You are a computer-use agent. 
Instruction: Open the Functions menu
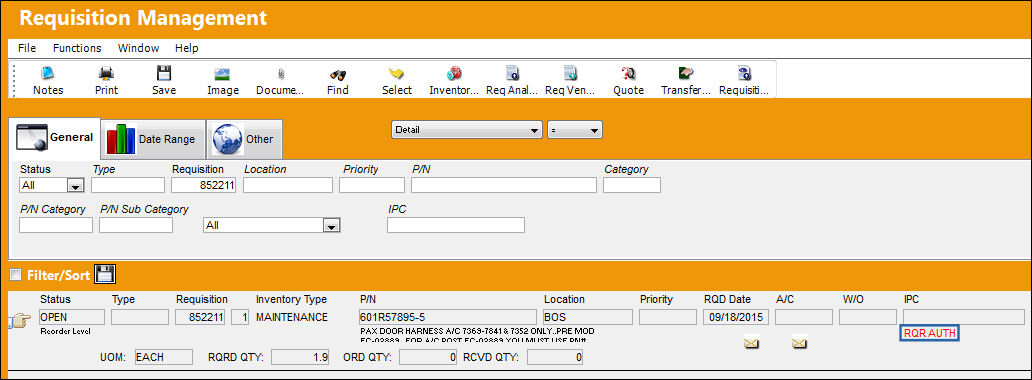point(77,48)
